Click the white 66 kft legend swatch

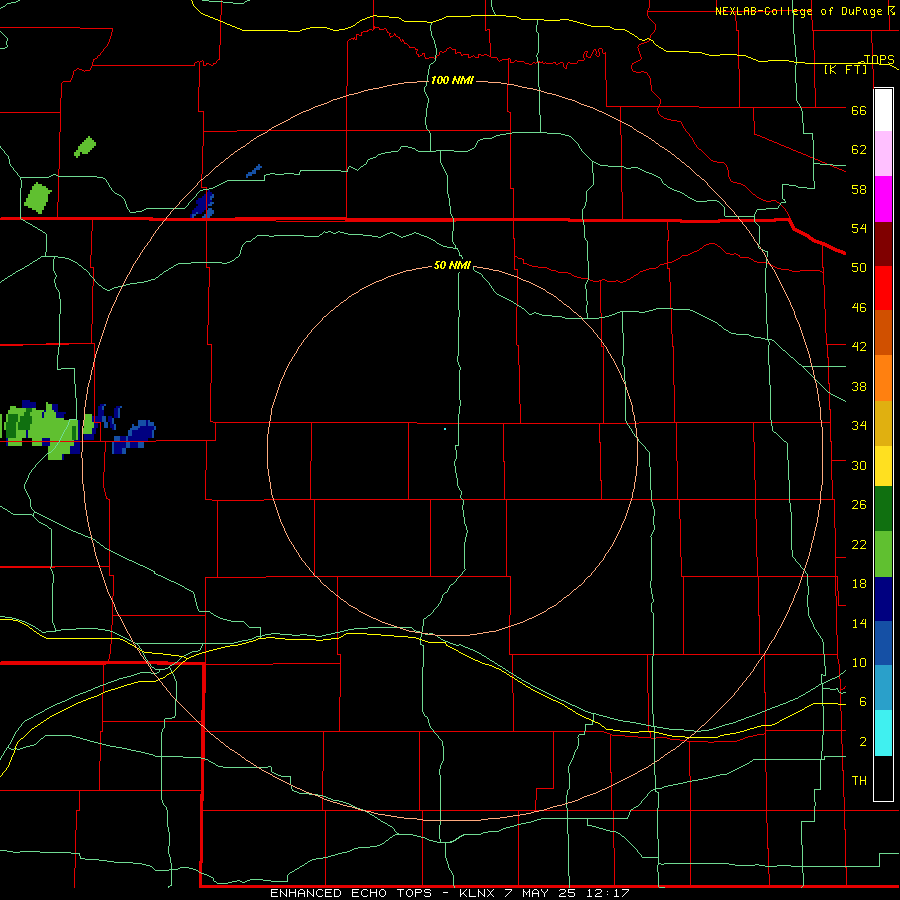[x=883, y=110]
